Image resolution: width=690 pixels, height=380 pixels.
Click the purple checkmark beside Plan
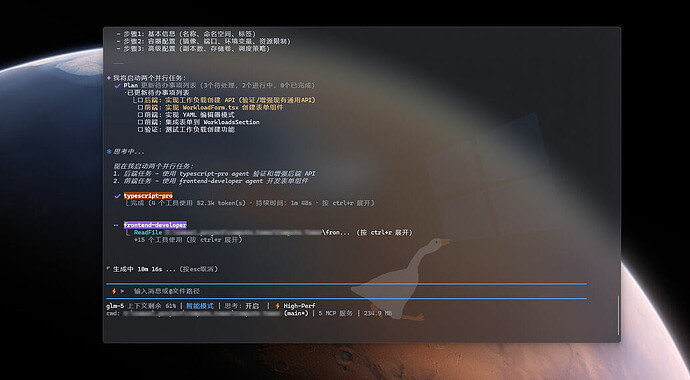117,86
